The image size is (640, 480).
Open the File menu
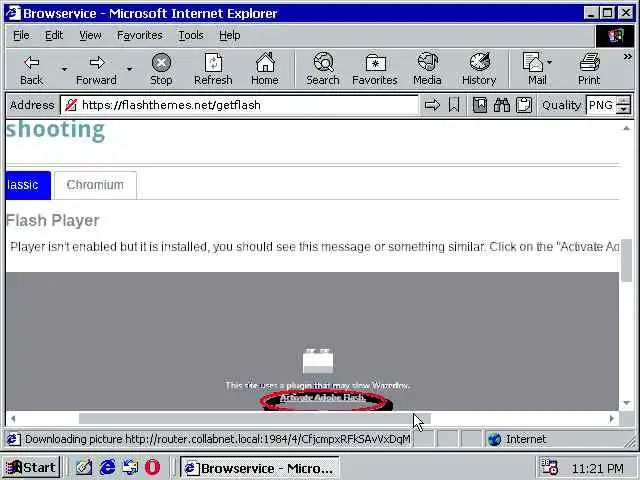click(21, 36)
